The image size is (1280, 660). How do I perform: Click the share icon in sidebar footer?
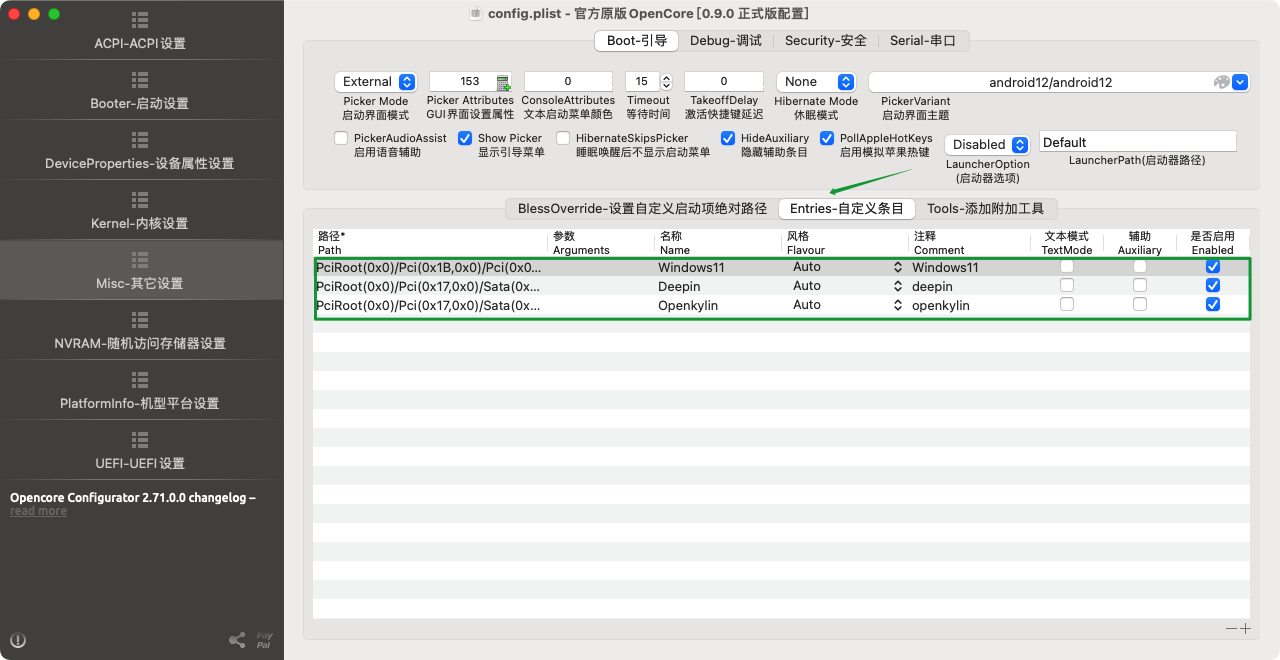pyautogui.click(x=237, y=640)
